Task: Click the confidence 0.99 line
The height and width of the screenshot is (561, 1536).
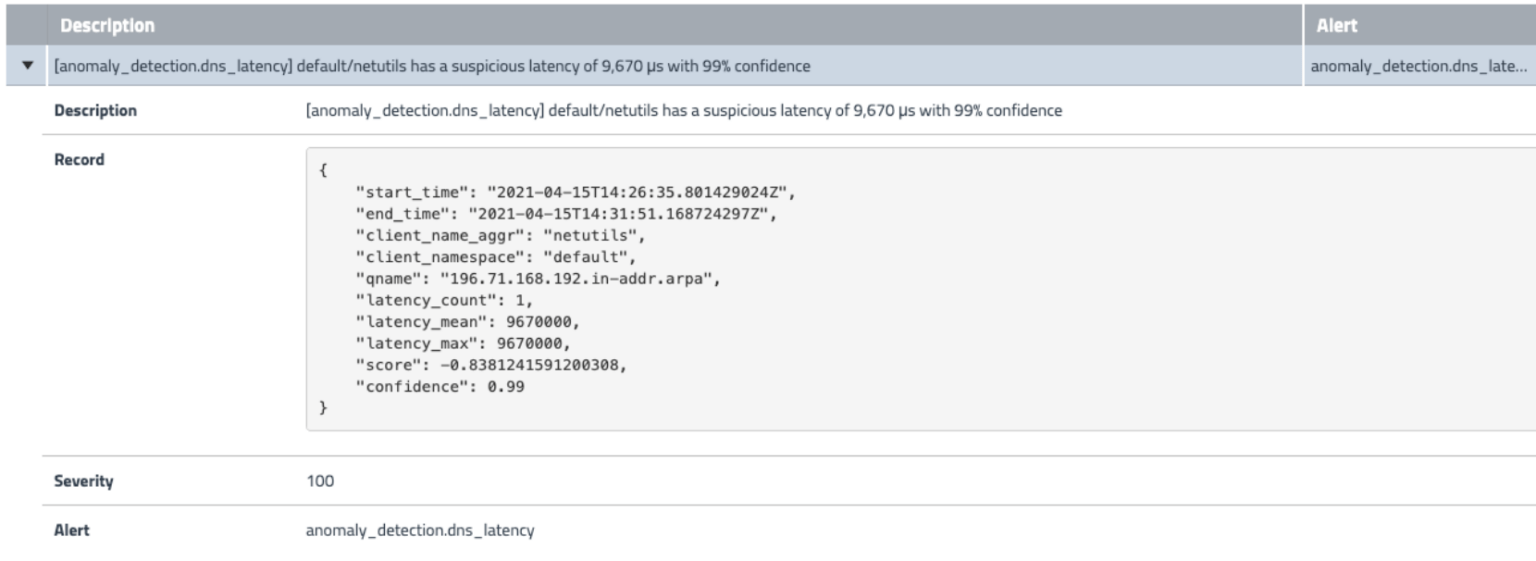Action: tap(440, 386)
